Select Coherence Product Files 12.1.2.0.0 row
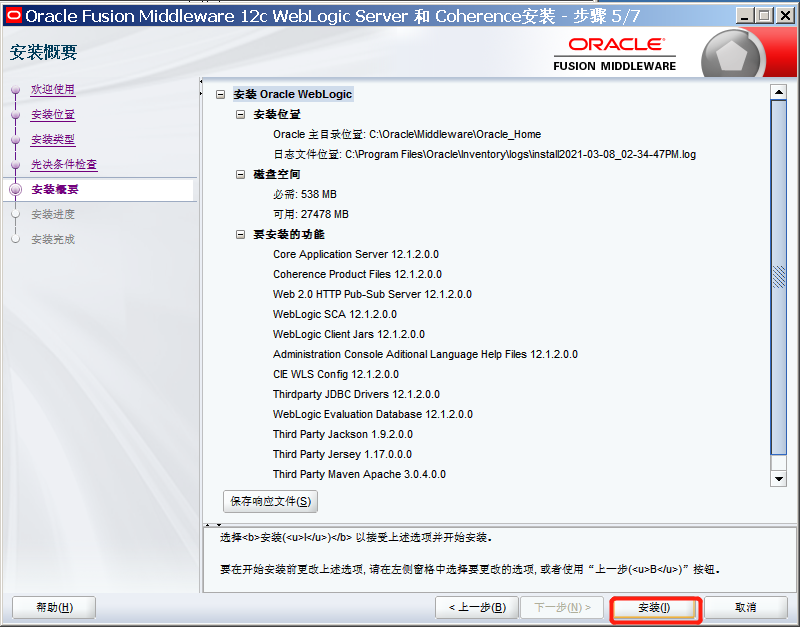The width and height of the screenshot is (800, 627). pyautogui.click(x=357, y=274)
